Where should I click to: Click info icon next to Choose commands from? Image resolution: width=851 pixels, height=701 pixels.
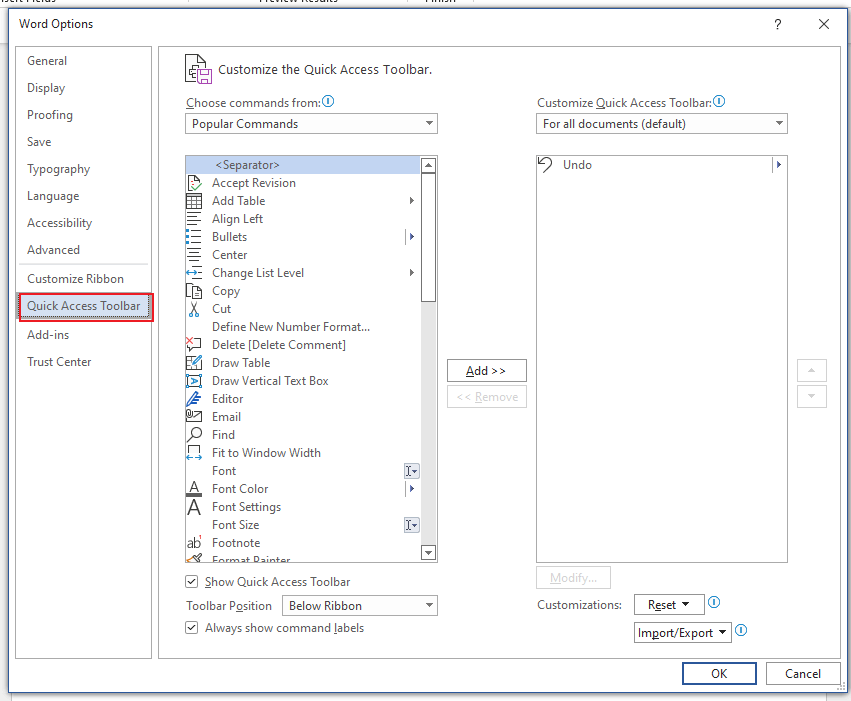pyautogui.click(x=328, y=101)
